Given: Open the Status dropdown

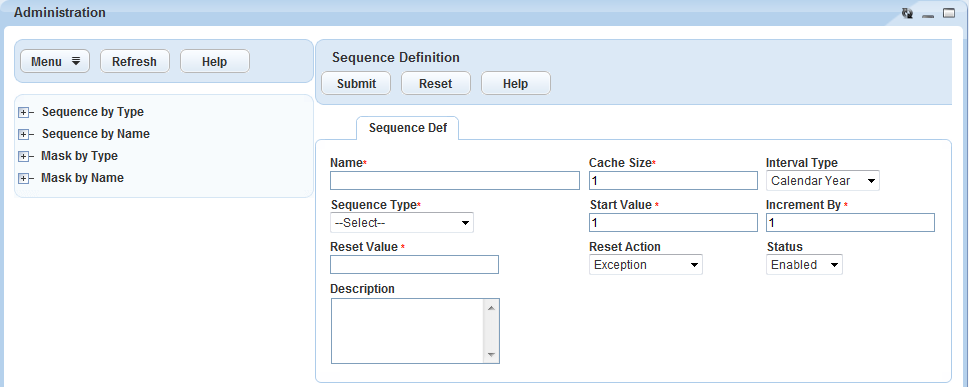Looking at the screenshot, I should (x=804, y=265).
